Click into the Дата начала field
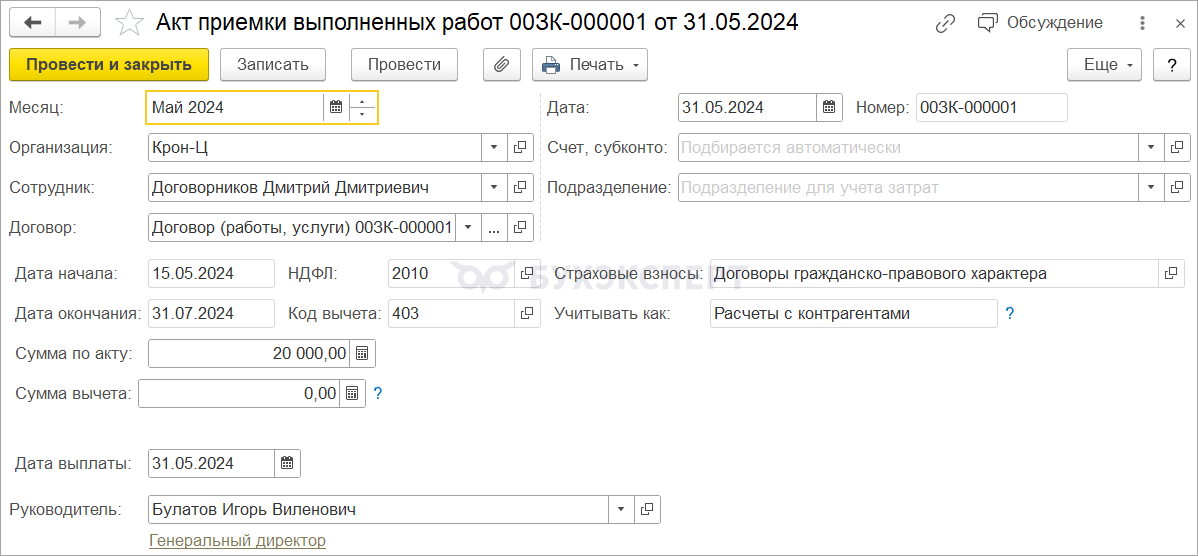Image resolution: width=1198 pixels, height=556 pixels. pos(211,273)
